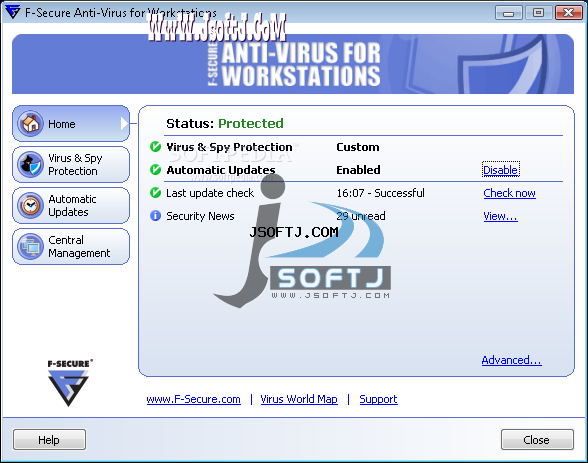Click the Automatic Updates clock icon
The width and height of the screenshot is (588, 463).
tap(30, 205)
